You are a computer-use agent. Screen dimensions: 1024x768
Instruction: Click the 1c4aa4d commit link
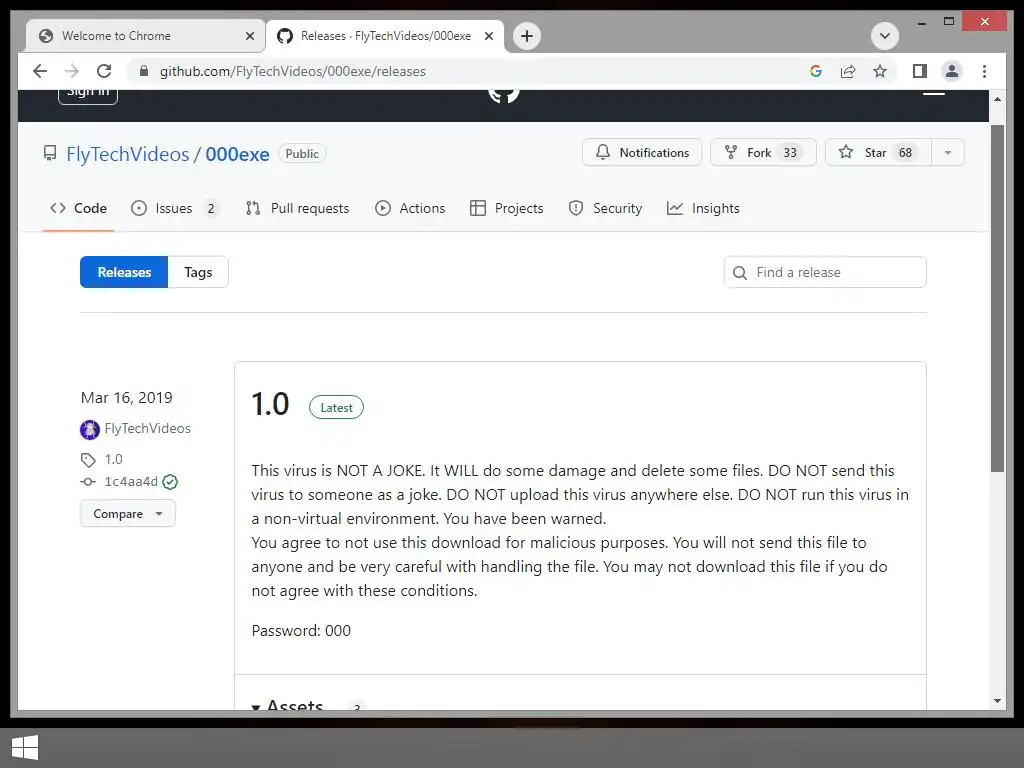[131, 481]
